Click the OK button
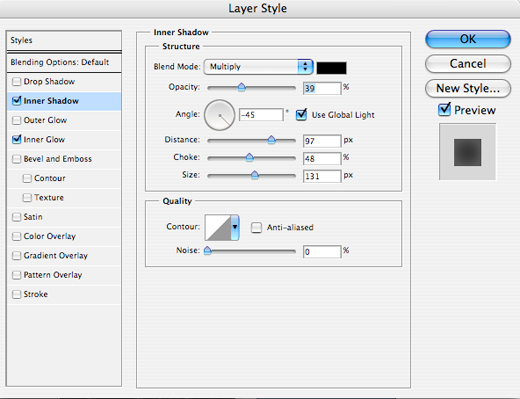Screen dimensions: 520x399 (x=468, y=39)
